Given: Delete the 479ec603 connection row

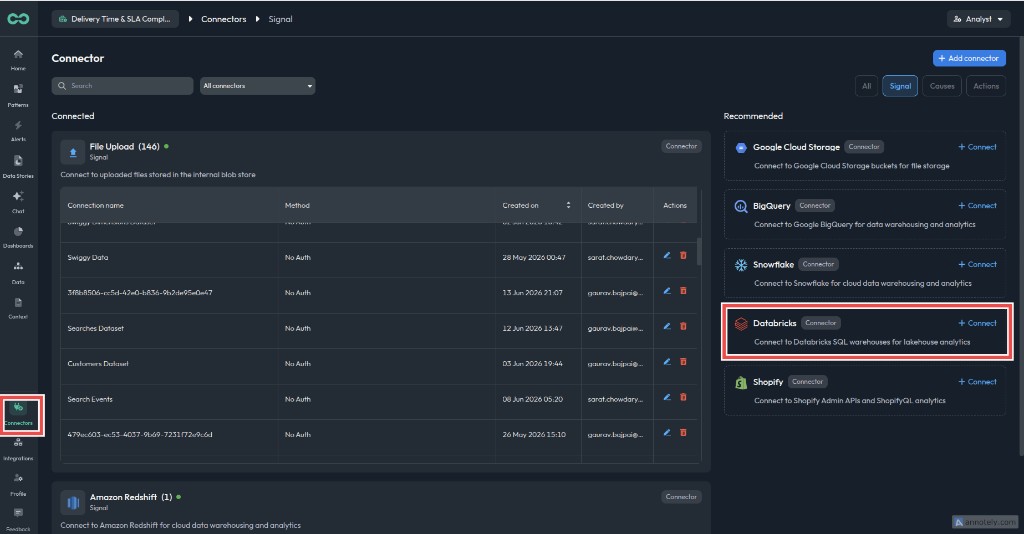Looking at the screenshot, I should click(x=683, y=432).
